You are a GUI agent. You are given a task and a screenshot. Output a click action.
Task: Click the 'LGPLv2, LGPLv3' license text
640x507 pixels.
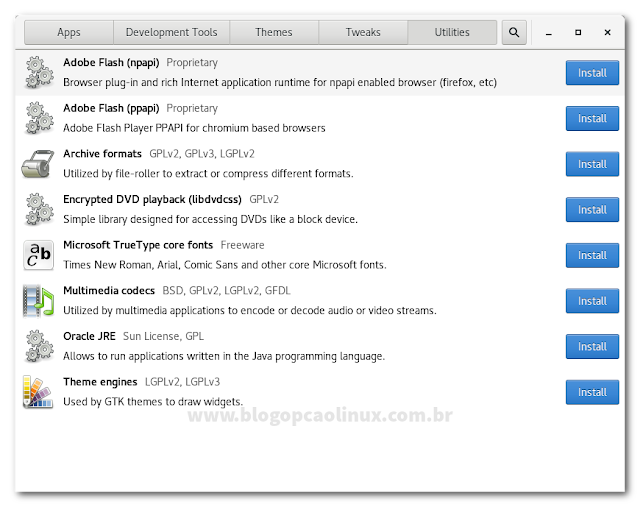[x=182, y=382]
